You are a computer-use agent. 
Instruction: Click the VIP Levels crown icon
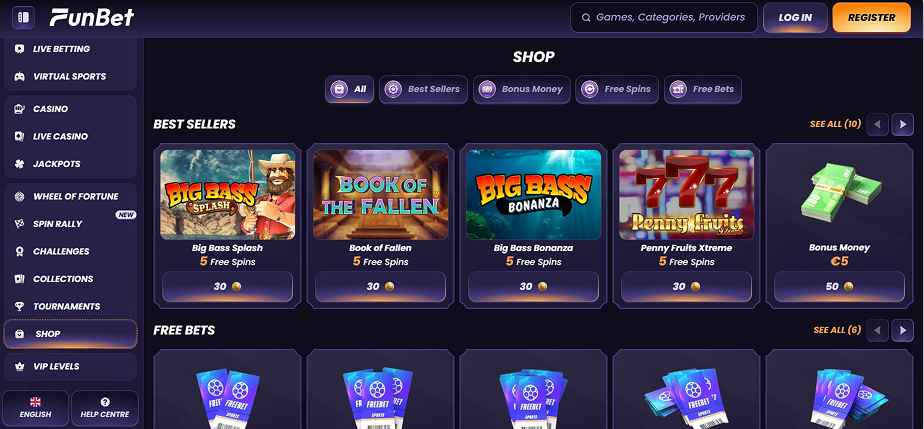[x=19, y=367]
